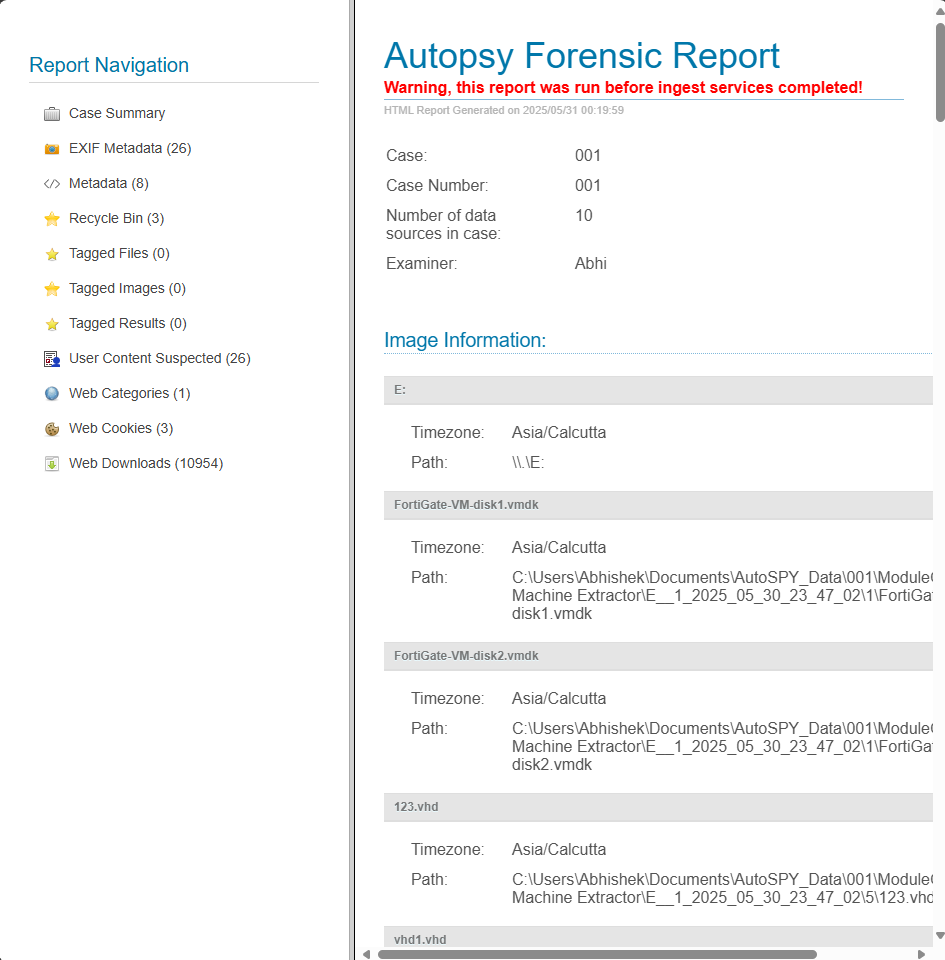Click the EXIF Metadata camera icon
The height and width of the screenshot is (960, 945).
(x=52, y=149)
